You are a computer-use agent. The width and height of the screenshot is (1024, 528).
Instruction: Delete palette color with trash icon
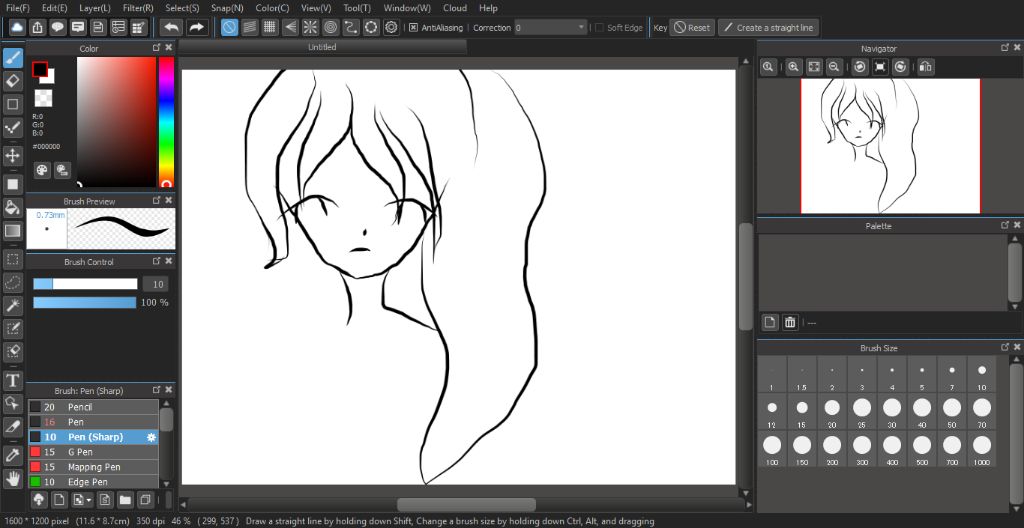coord(790,322)
